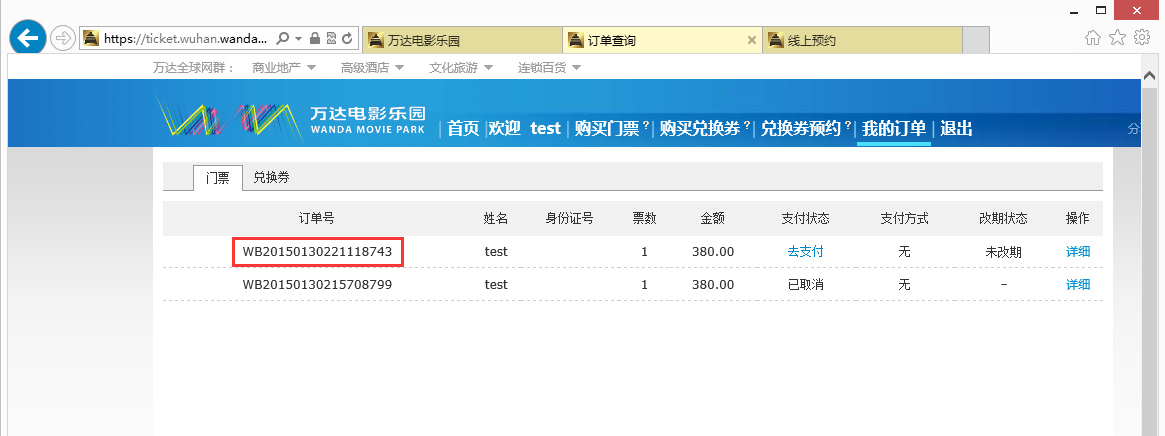Viewport: 1165px width, 436px height.
Task: Switch to the 万达电影乐园 browser tab
Action: [x=461, y=40]
